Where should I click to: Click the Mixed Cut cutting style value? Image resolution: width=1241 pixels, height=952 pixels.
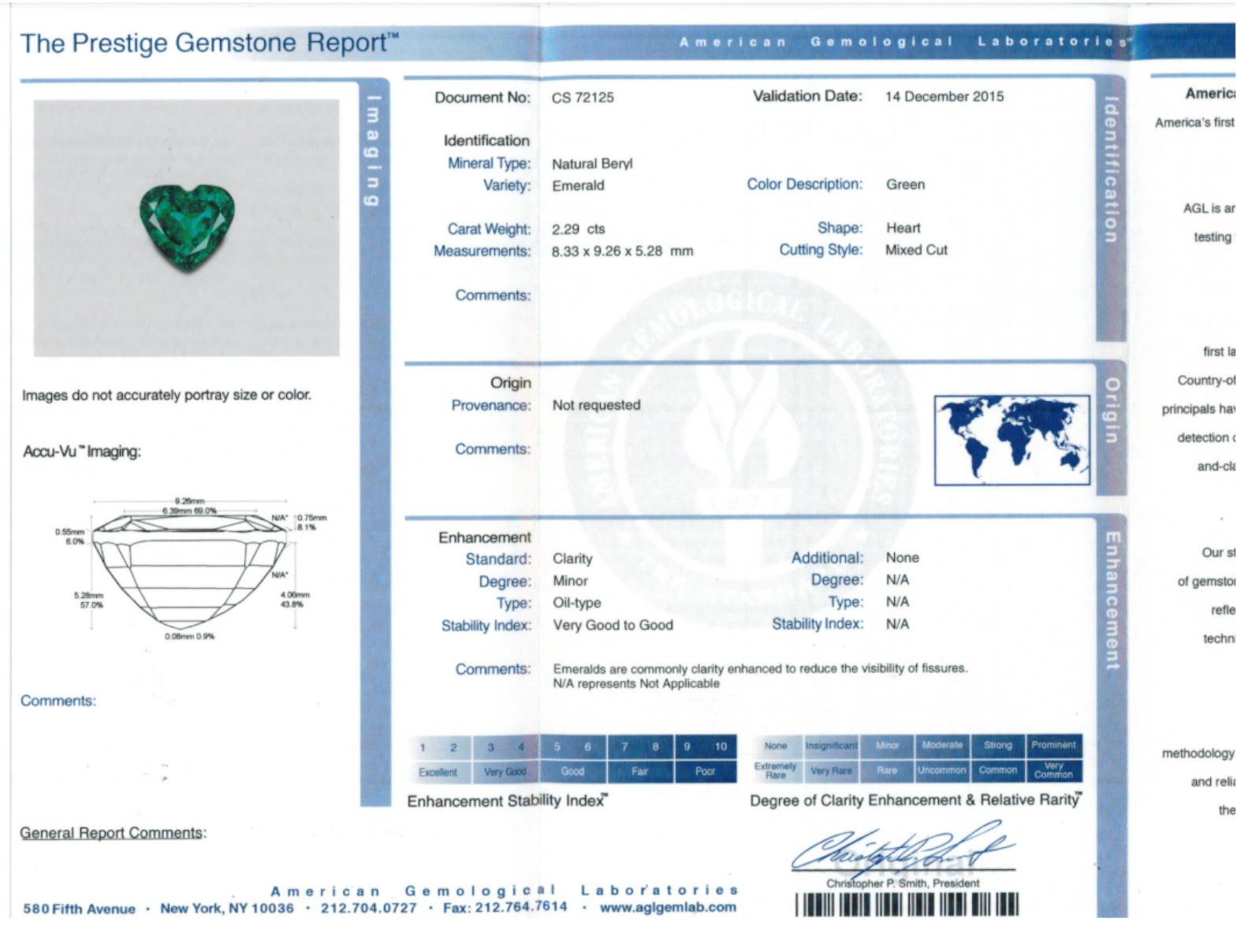[916, 250]
